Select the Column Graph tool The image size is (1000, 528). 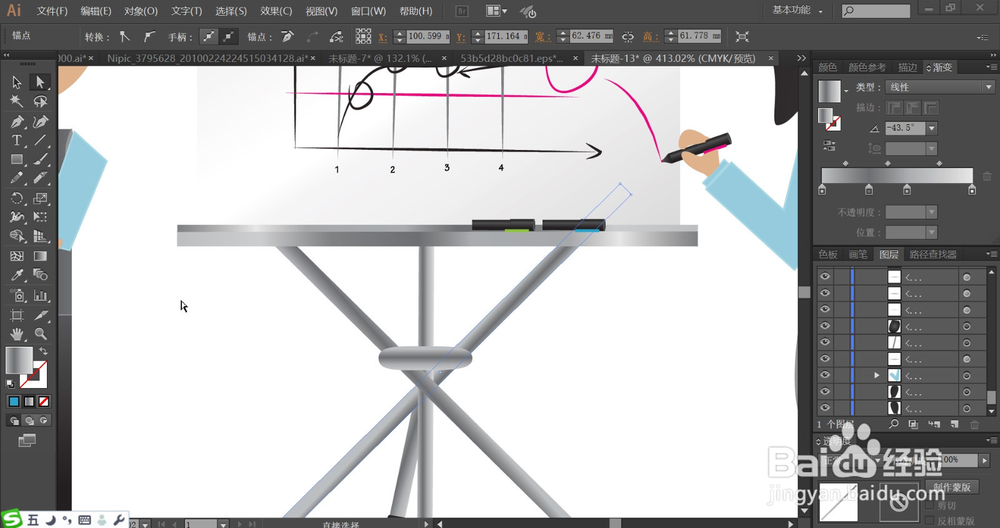(40, 295)
